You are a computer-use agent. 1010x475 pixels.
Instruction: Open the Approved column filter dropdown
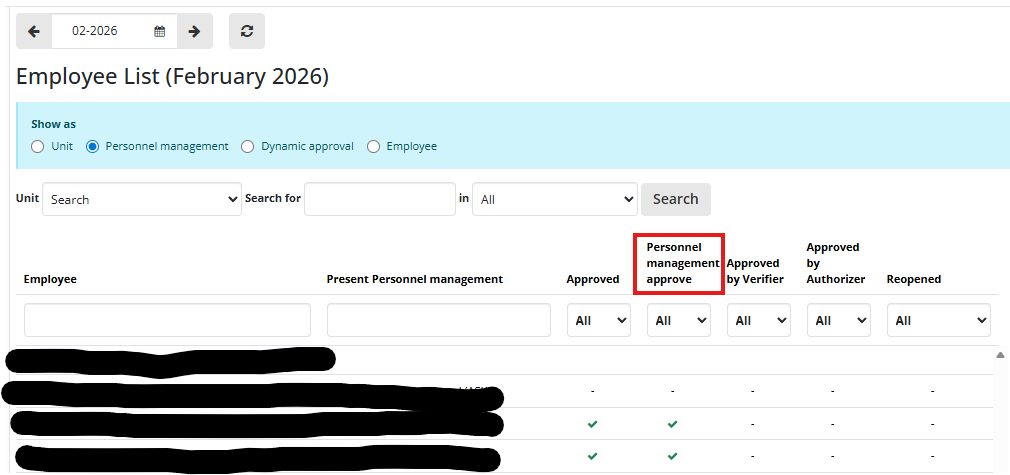coord(599,320)
